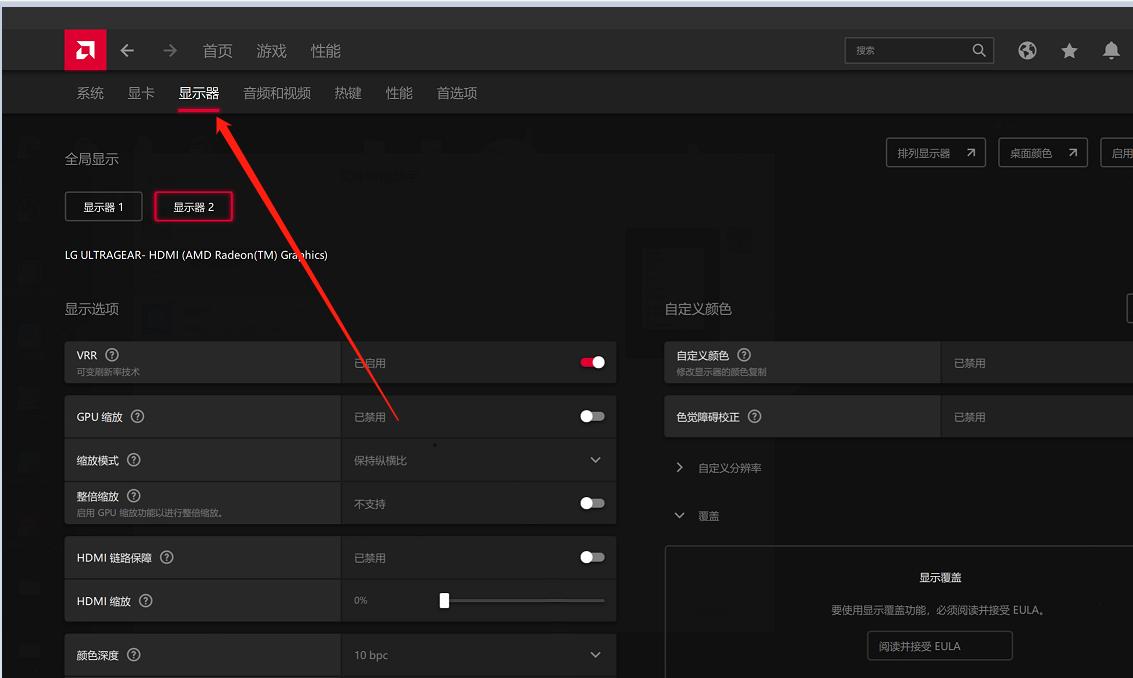The height and width of the screenshot is (678, 1133).
Task: Open the 游戏 menu item
Action: 270,50
